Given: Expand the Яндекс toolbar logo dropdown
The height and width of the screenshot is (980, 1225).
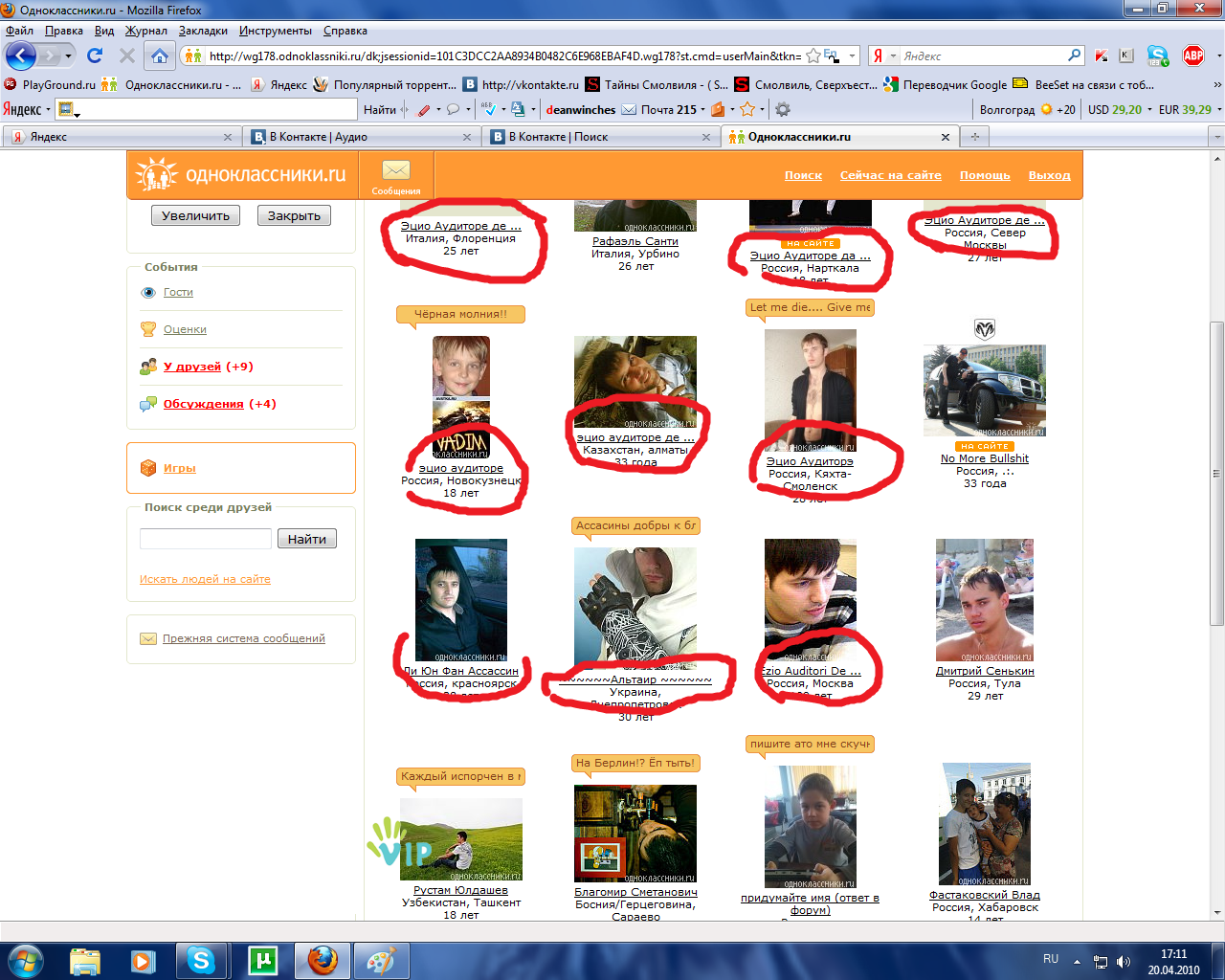Looking at the screenshot, I should coord(48,109).
